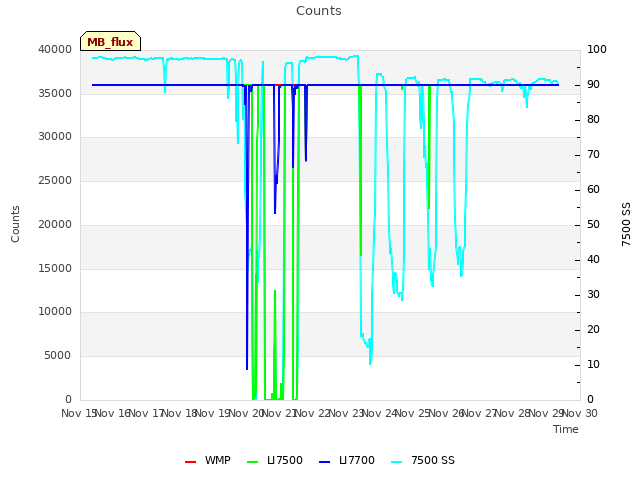This screenshot has height=480, width=640.
Task: Click the 30000 y-axis tick label
Action: pos(55,137)
